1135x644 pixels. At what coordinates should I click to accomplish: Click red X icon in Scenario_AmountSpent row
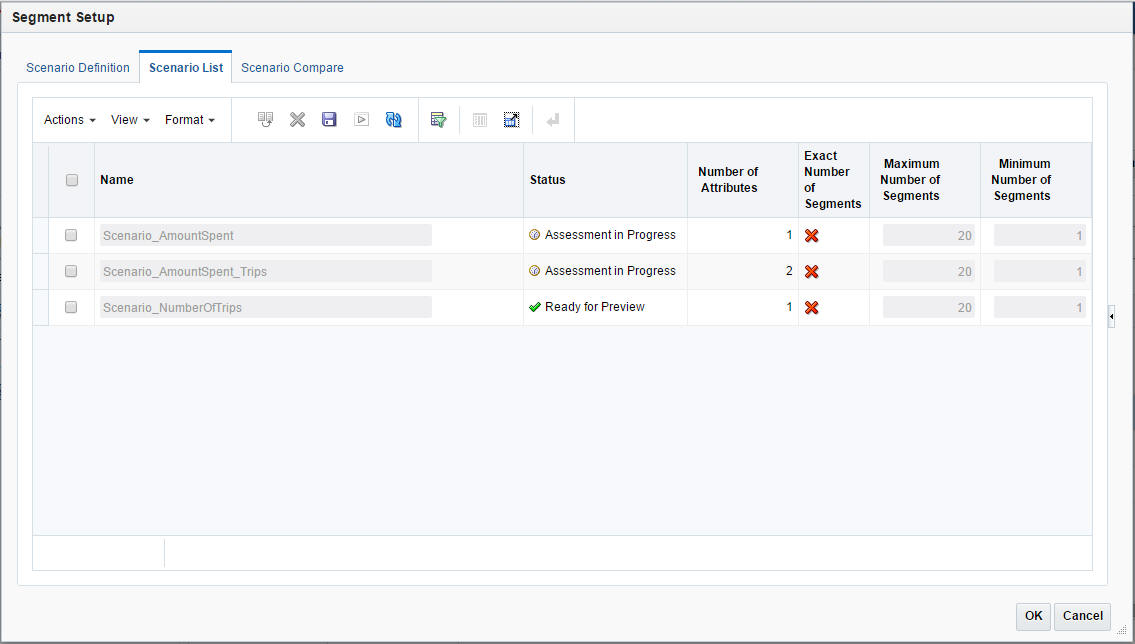click(x=811, y=235)
